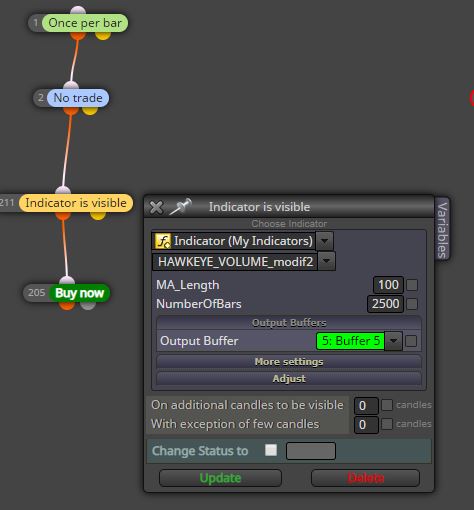
Task: Click yellow output connector under Indicator is visible block
Action: point(98,215)
